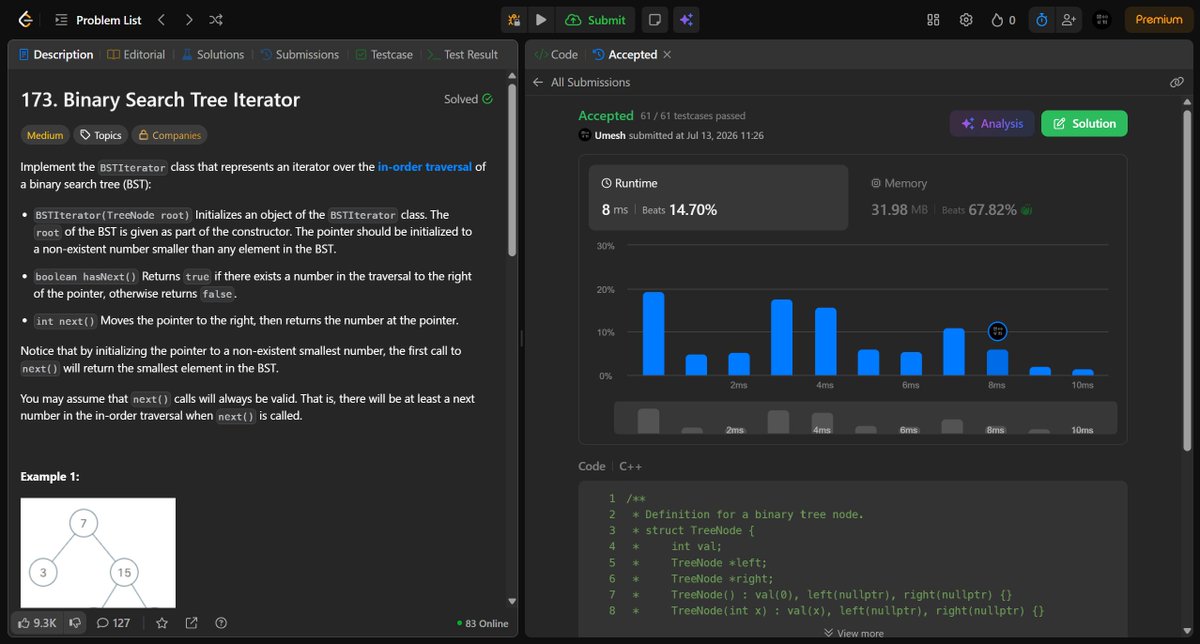Like the problem with 9.3K thumbs-up
Image resolution: width=1200 pixels, height=644 pixels.
tap(37, 623)
